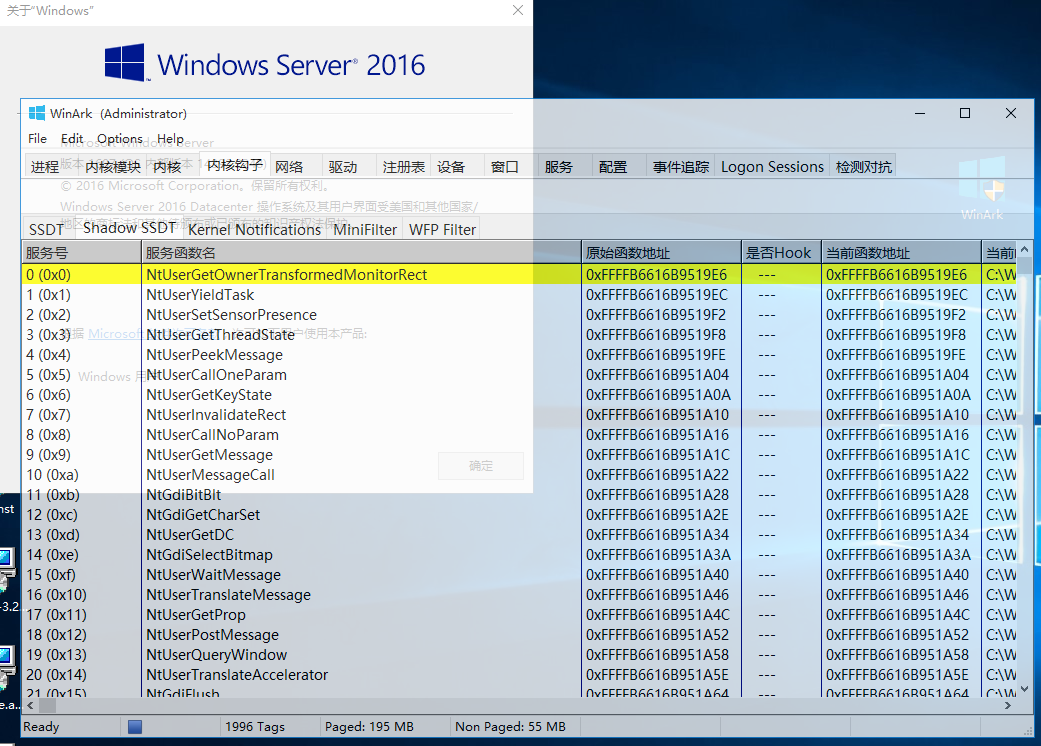
Task: Select the NtUserGetKeyState row
Action: 519,395
